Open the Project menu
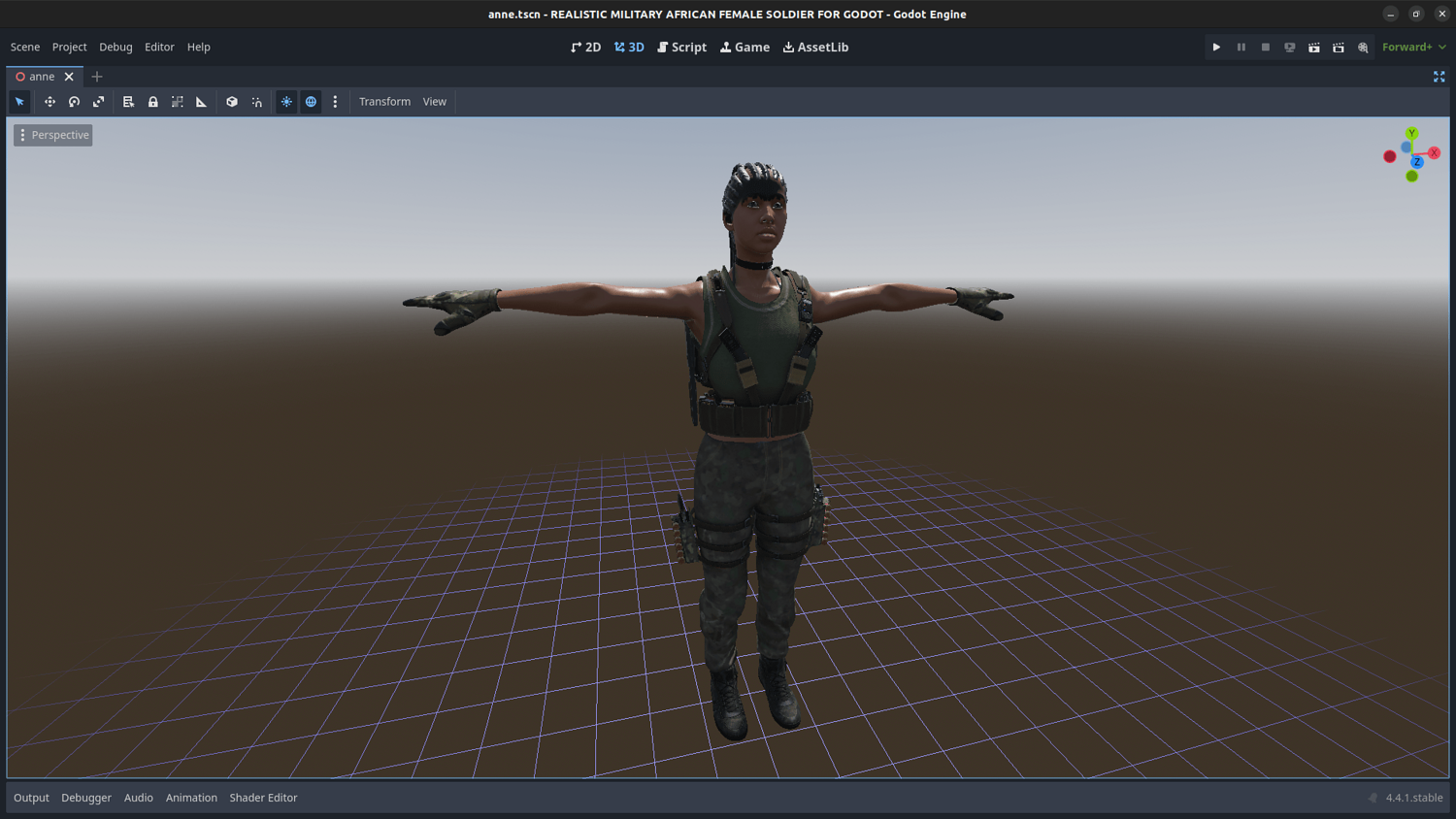Screen dimensions: 1456x819 click(x=69, y=47)
